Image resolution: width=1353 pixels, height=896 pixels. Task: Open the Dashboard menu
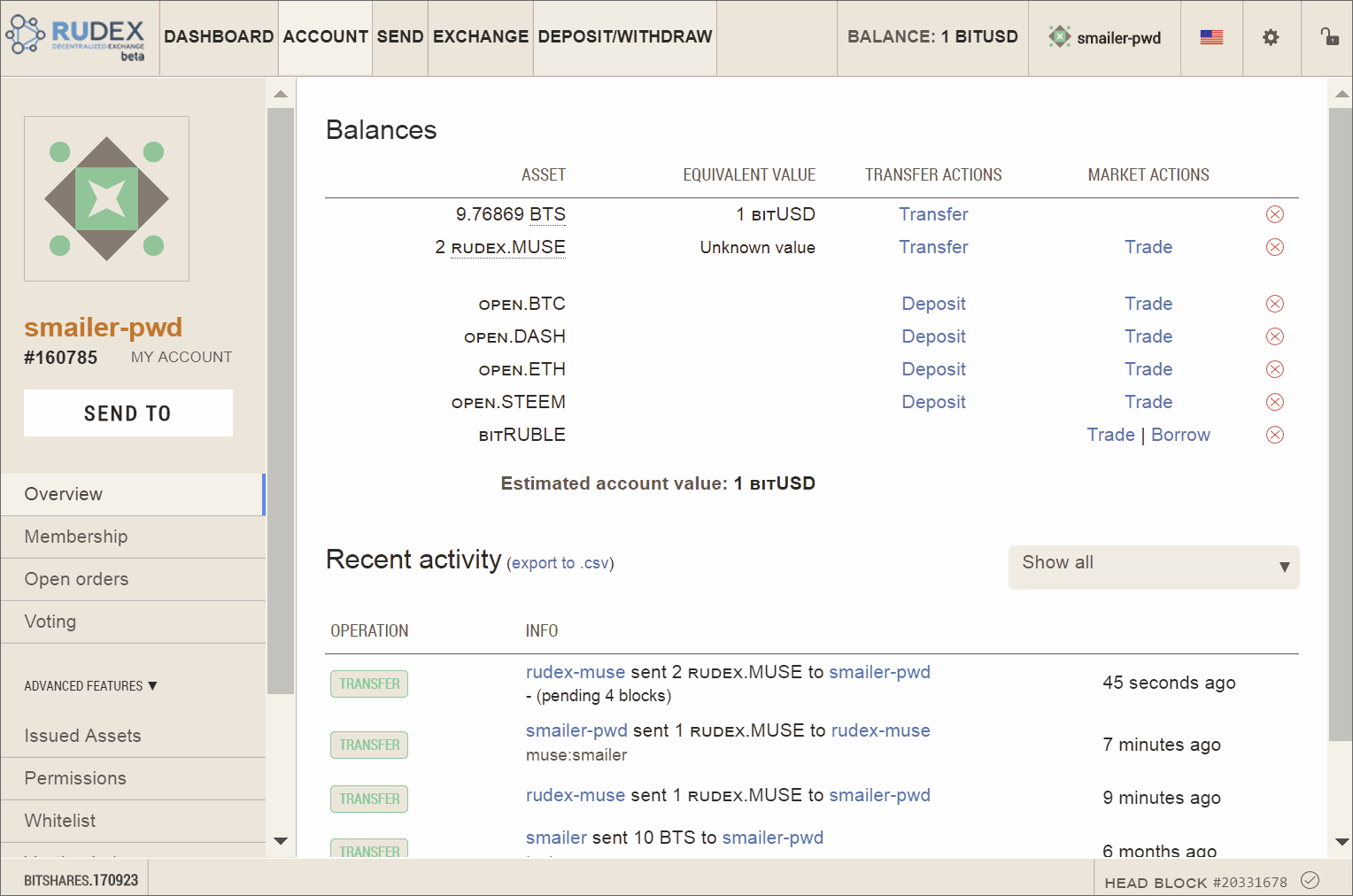pyautogui.click(x=219, y=37)
